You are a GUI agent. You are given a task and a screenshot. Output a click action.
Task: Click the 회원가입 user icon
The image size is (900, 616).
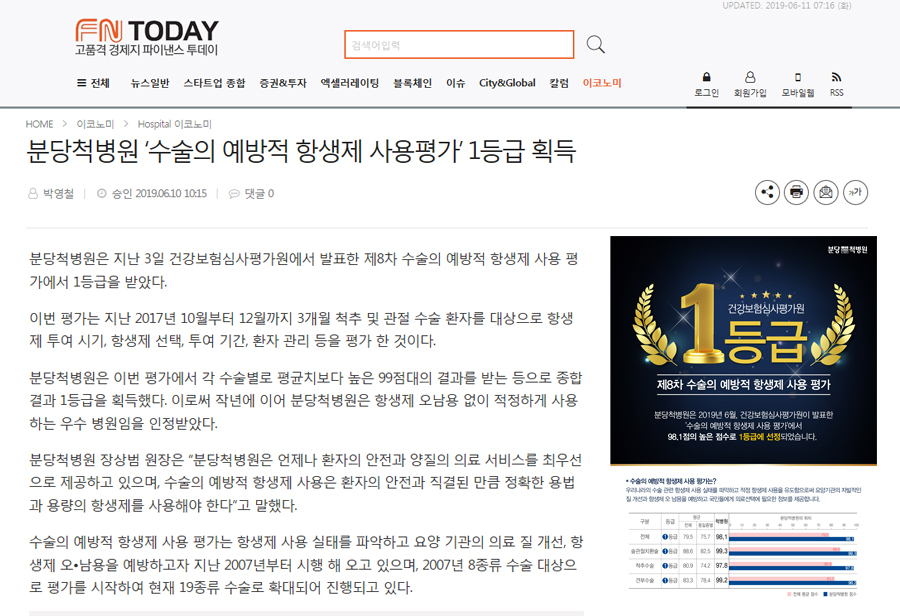tap(750, 77)
